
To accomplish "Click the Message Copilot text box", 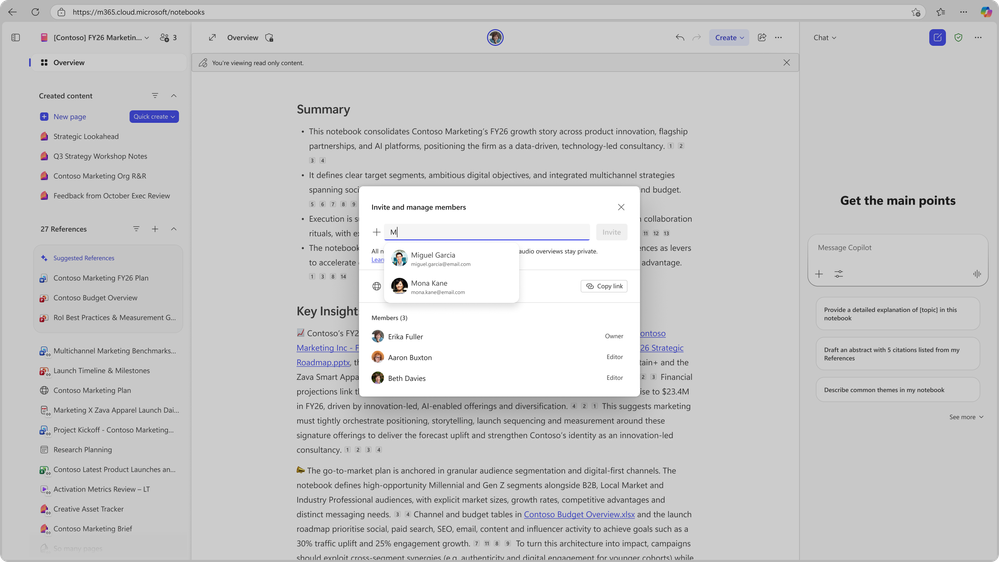I will click(x=897, y=248).
